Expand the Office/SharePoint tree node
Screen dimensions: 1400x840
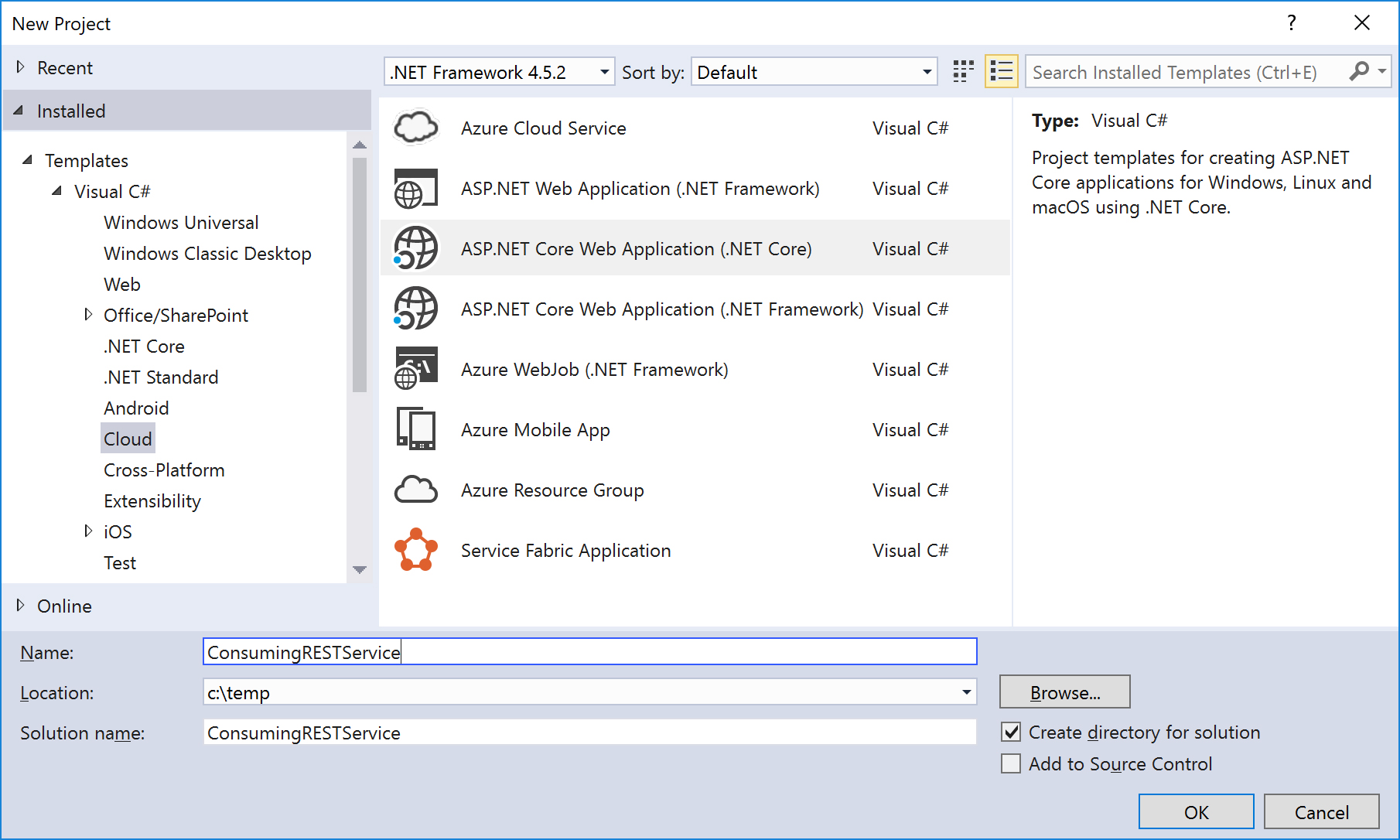click(x=88, y=315)
